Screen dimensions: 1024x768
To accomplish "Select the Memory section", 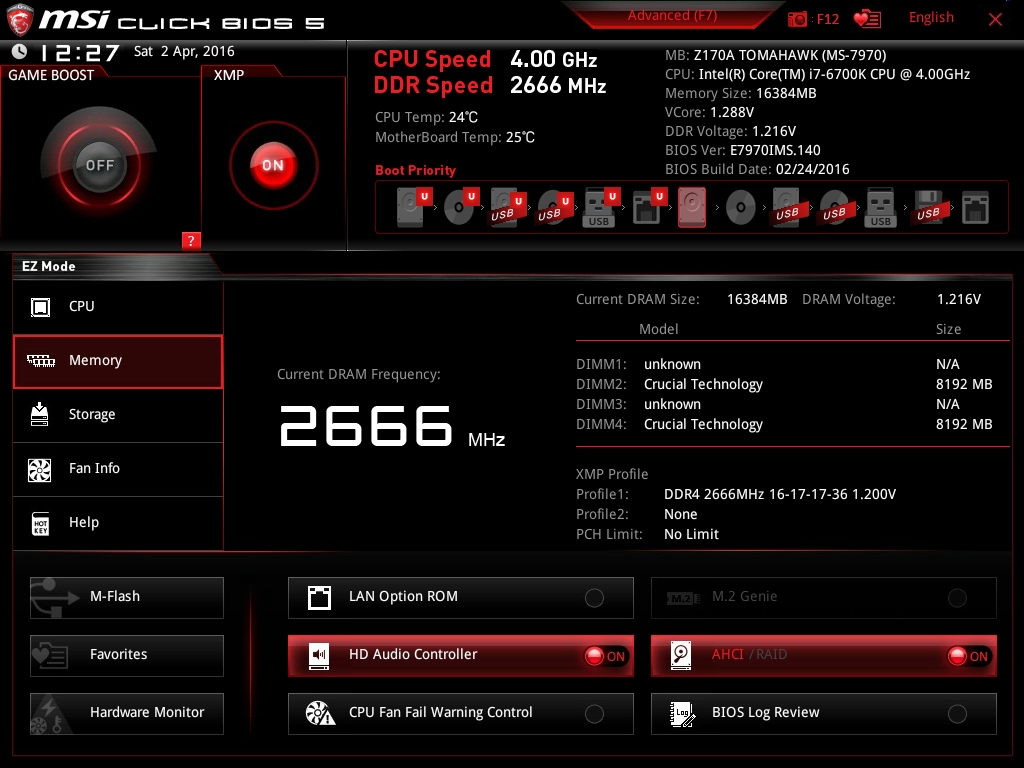I will [x=118, y=361].
